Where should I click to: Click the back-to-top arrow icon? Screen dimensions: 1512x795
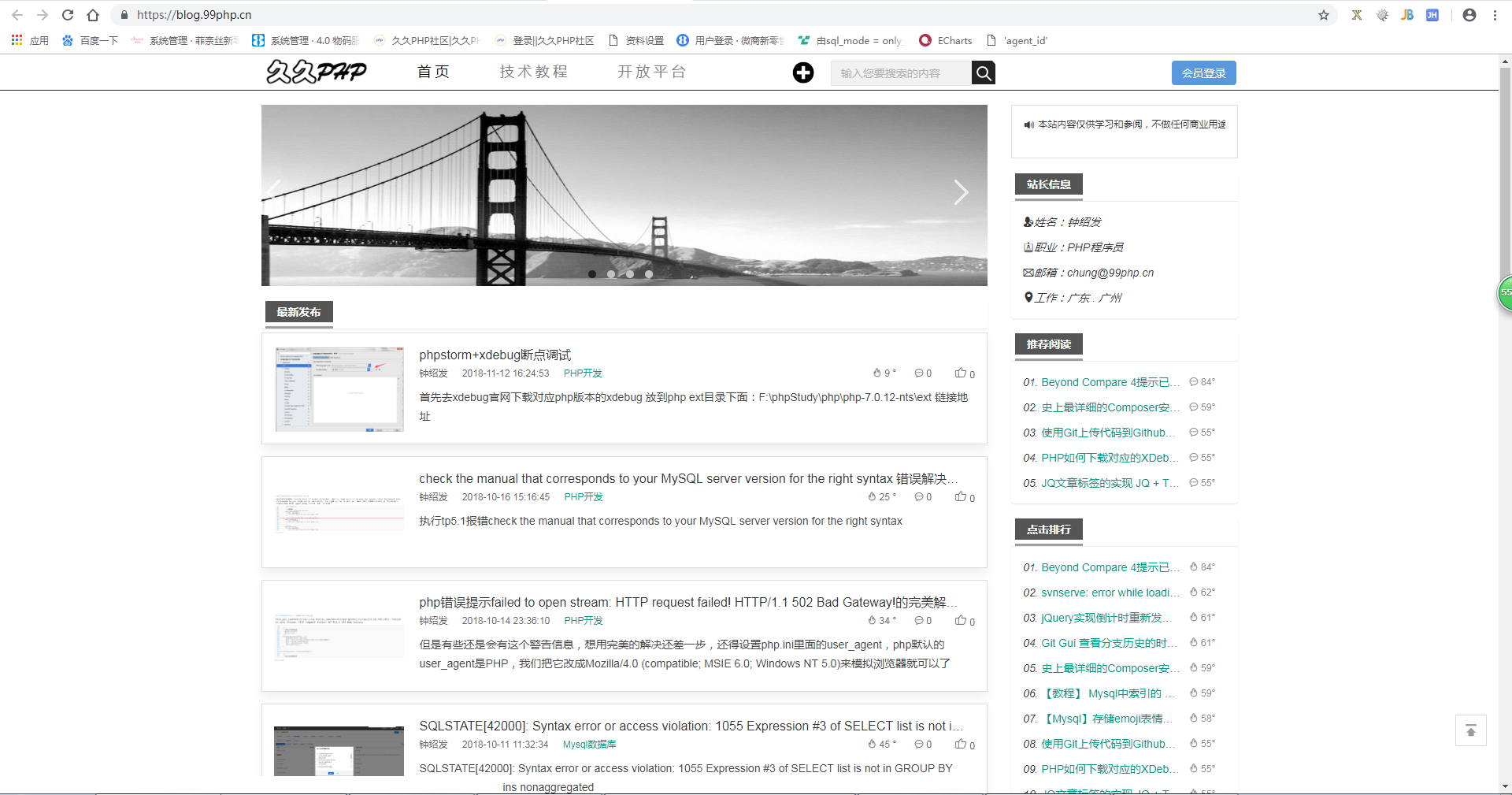click(x=1470, y=730)
